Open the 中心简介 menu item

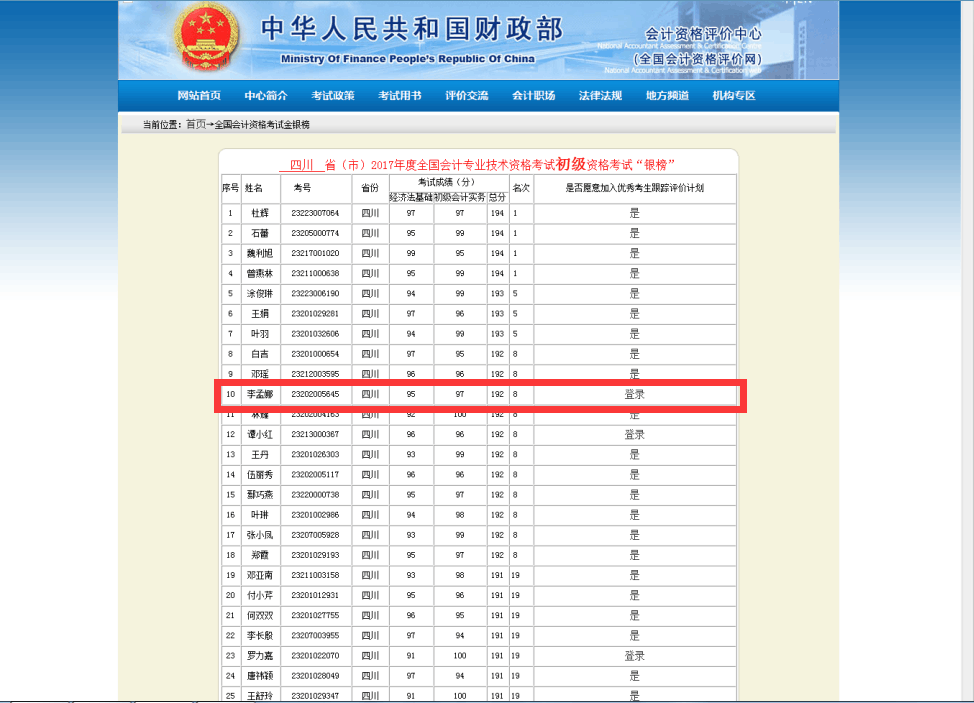(266, 96)
